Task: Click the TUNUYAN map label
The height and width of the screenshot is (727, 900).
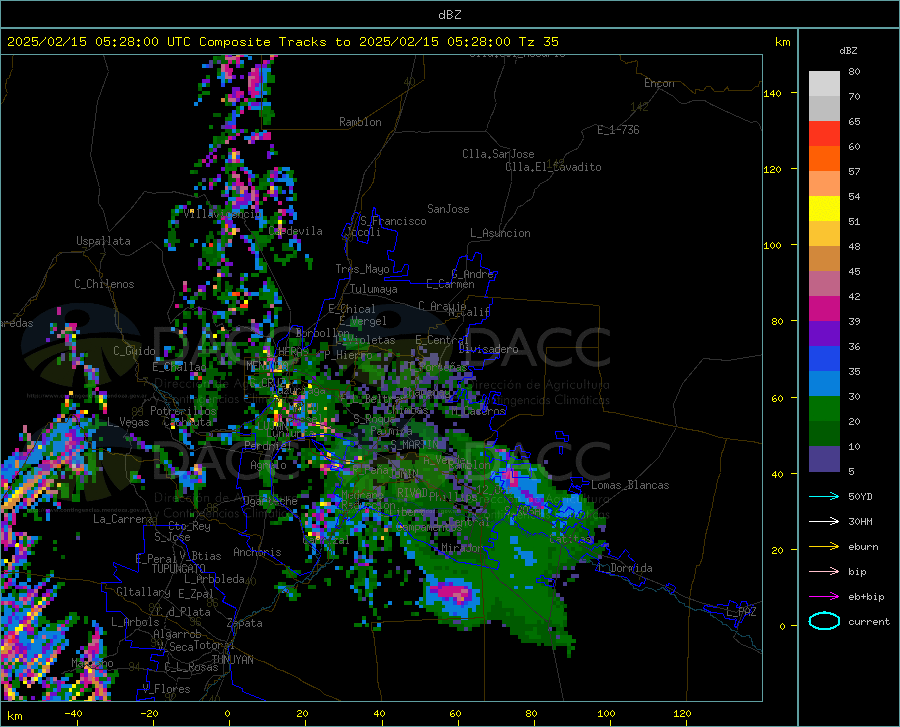Action: (232, 660)
